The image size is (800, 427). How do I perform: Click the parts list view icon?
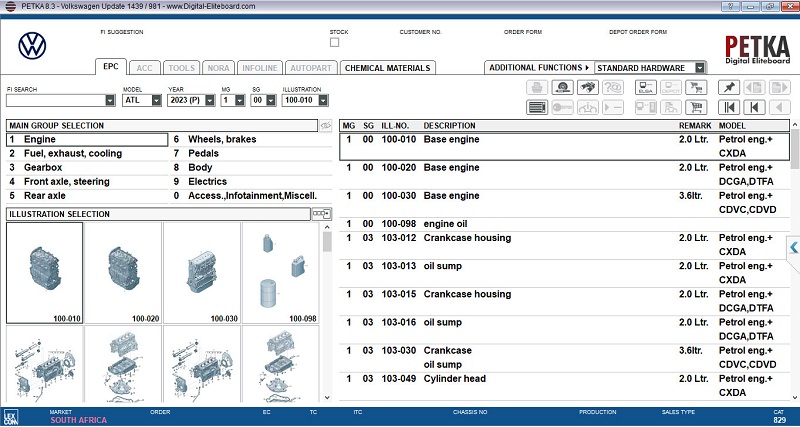[537, 107]
